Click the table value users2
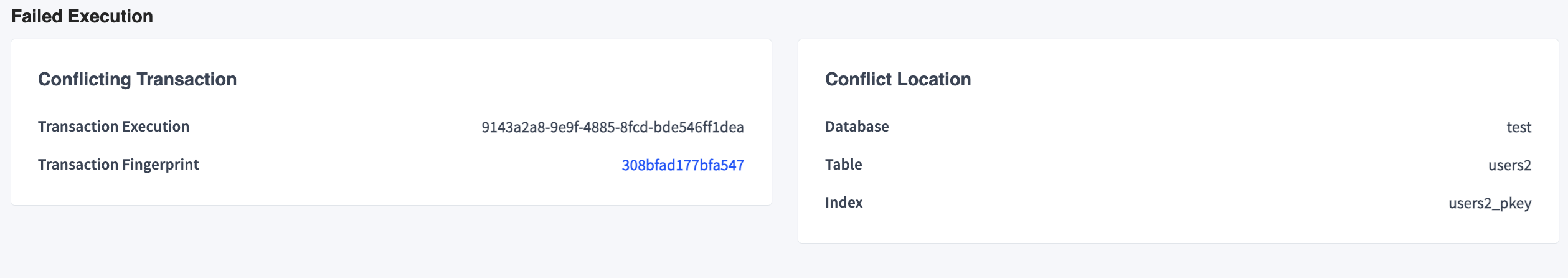The height and width of the screenshot is (278, 1568). pos(1509,165)
